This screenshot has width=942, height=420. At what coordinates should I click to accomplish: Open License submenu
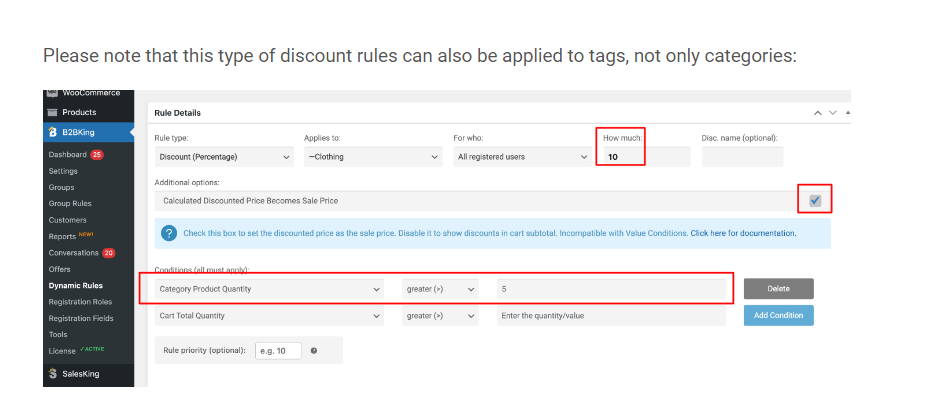click(x=62, y=351)
